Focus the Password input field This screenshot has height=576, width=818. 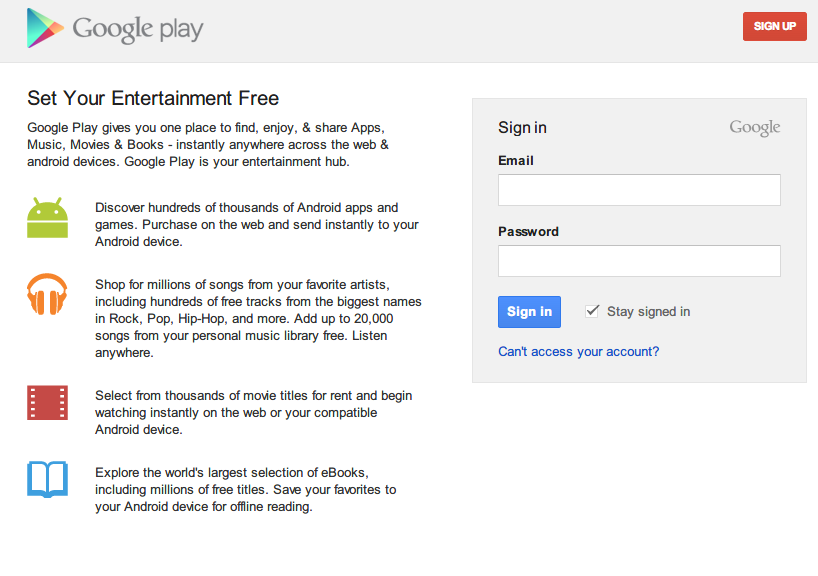[639, 261]
